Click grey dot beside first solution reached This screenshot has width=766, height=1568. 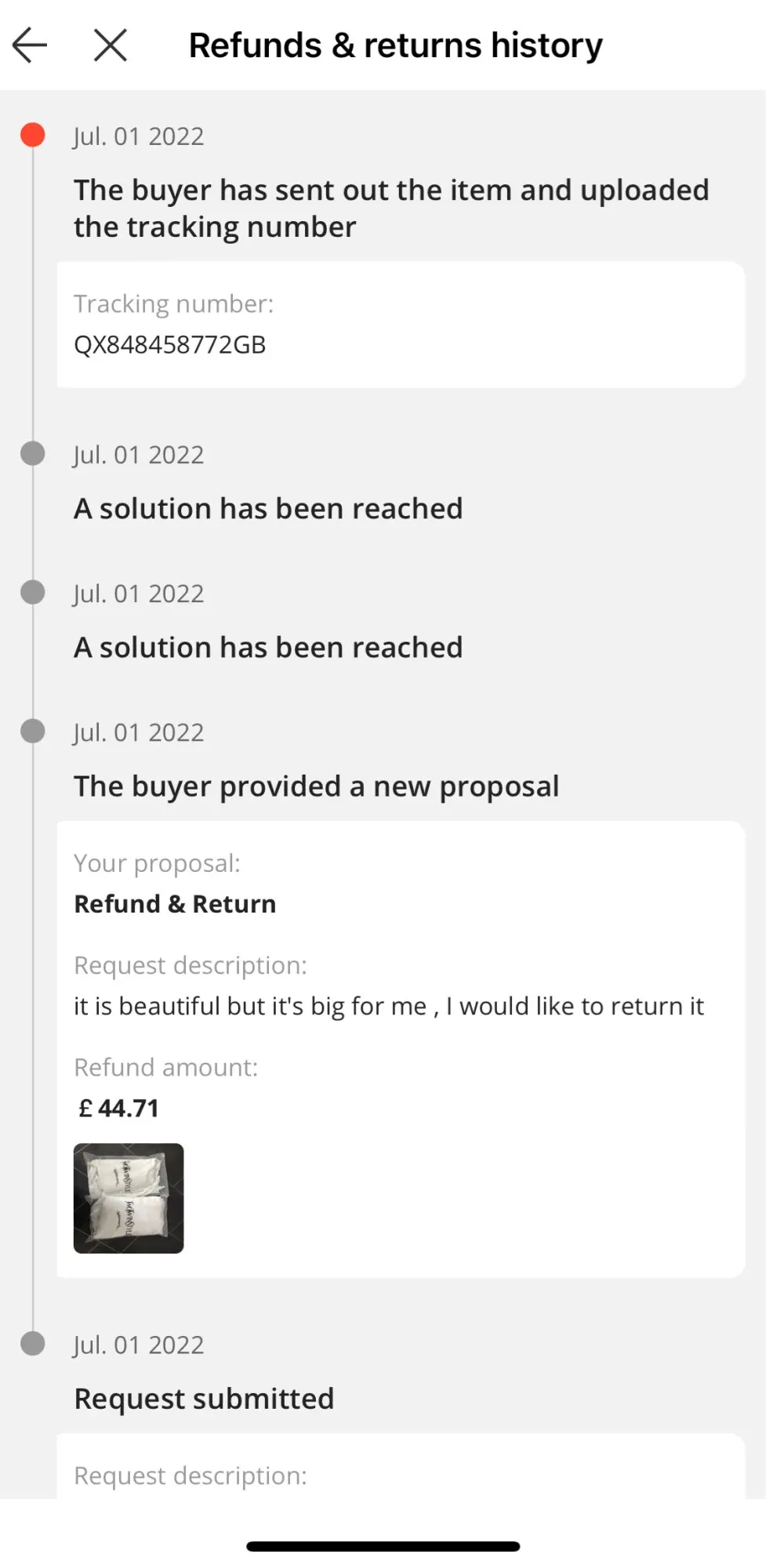(32, 453)
